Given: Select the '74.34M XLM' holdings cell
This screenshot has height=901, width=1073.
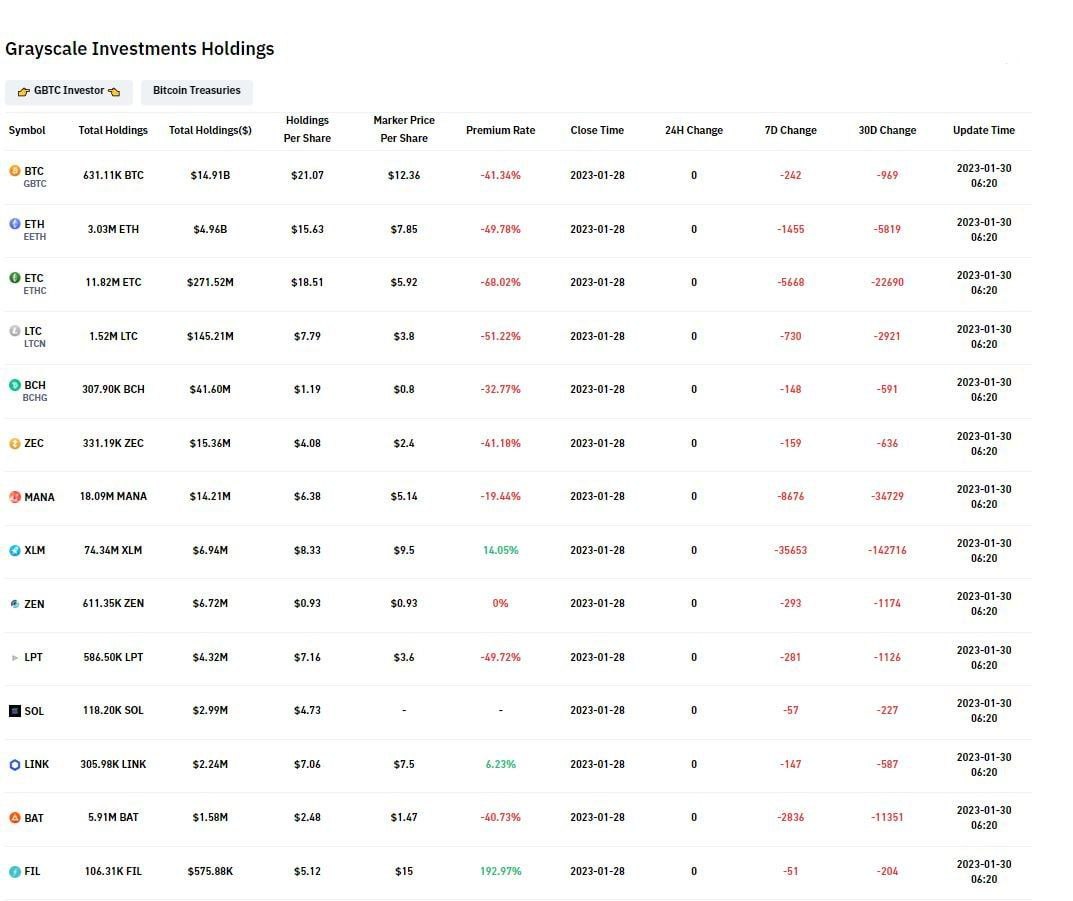Looking at the screenshot, I should pos(113,550).
